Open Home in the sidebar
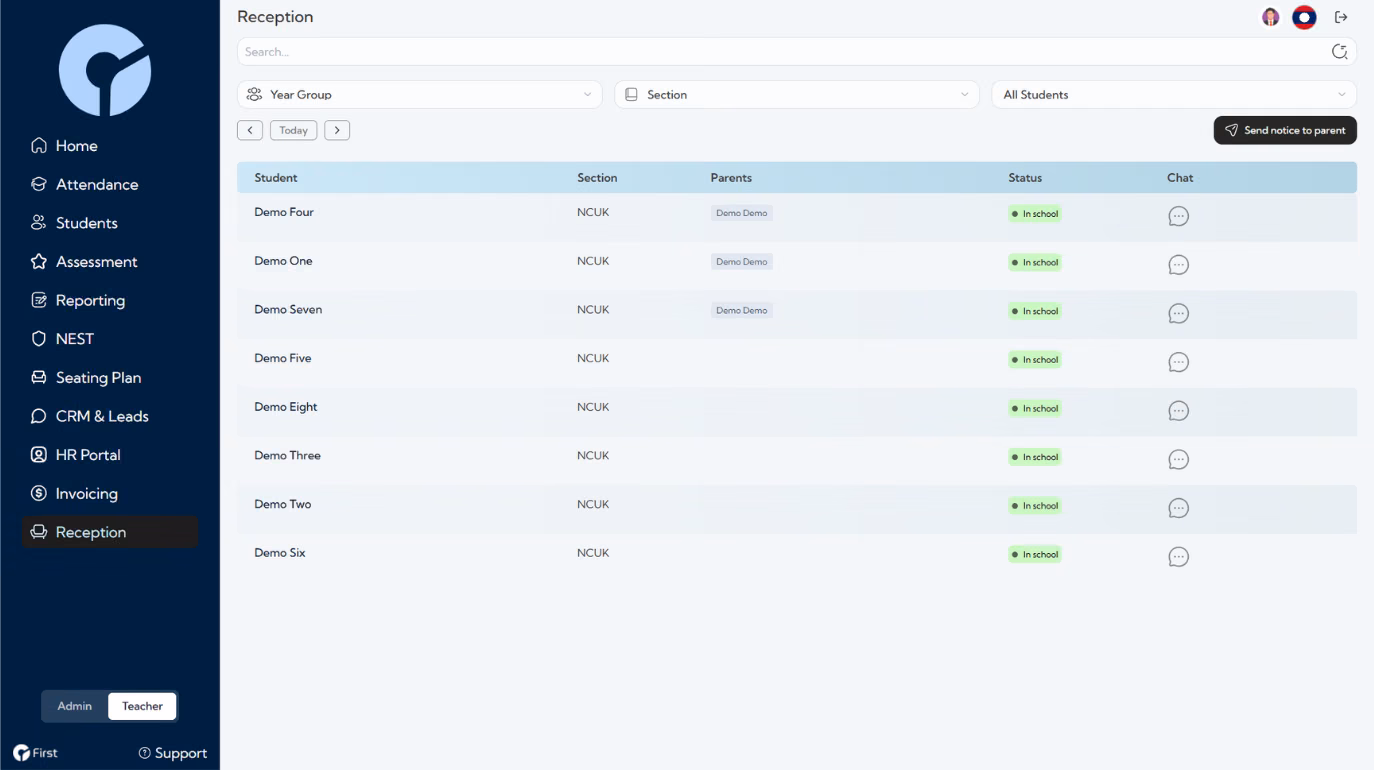 [x=110, y=146]
